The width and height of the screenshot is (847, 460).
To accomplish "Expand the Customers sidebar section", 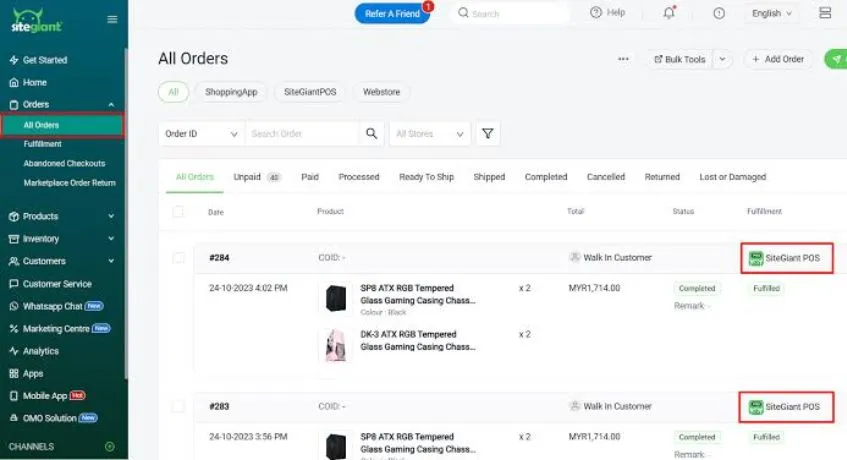I will click(111, 261).
